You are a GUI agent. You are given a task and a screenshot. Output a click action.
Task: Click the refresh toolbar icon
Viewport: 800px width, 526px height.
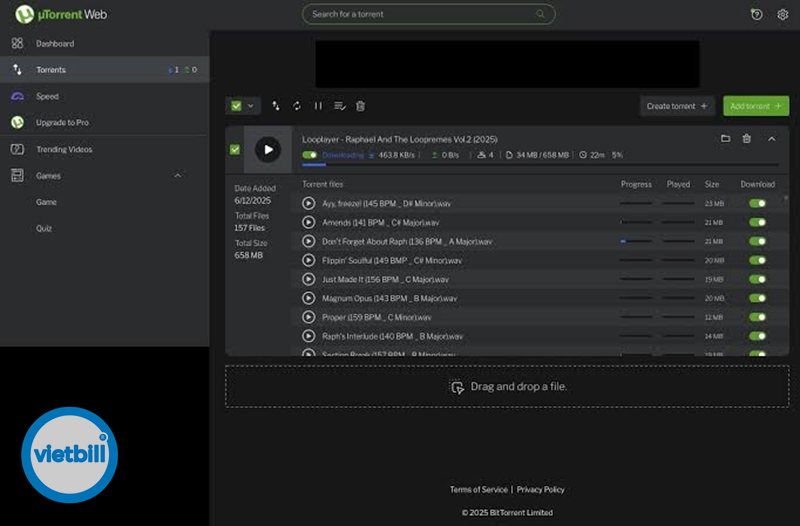[296, 106]
